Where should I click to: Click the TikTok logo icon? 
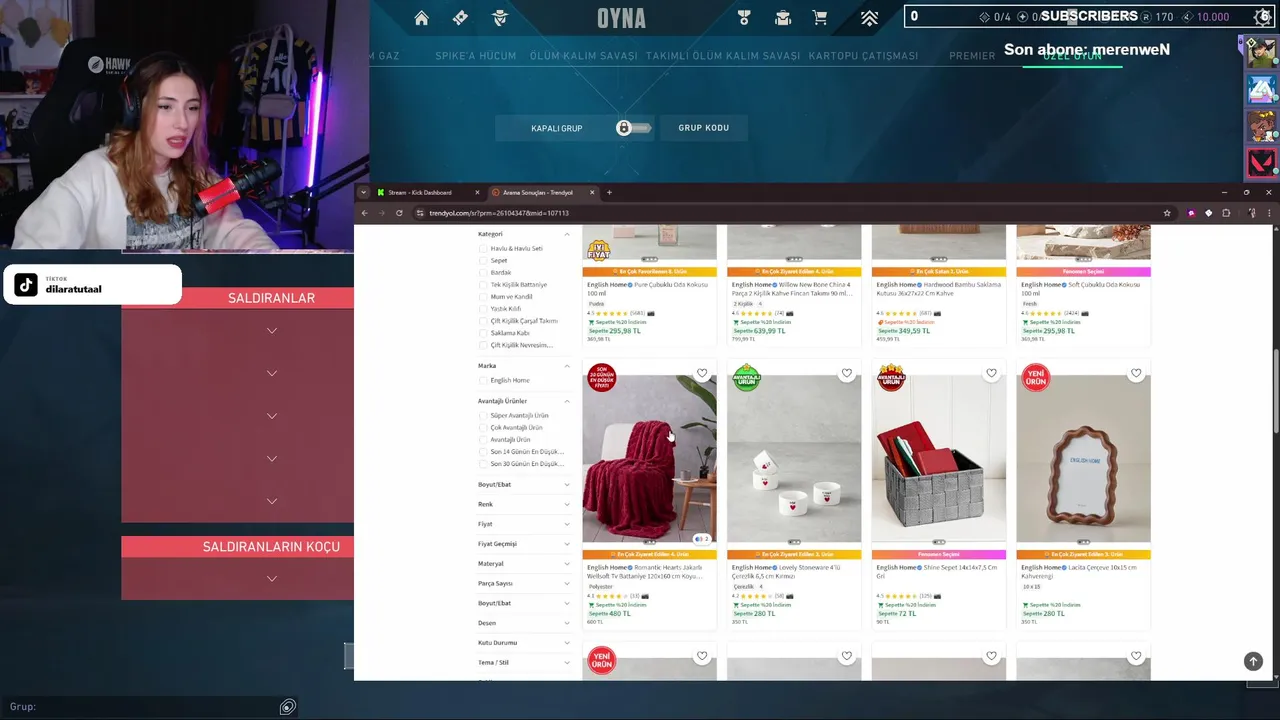[x=26, y=285]
